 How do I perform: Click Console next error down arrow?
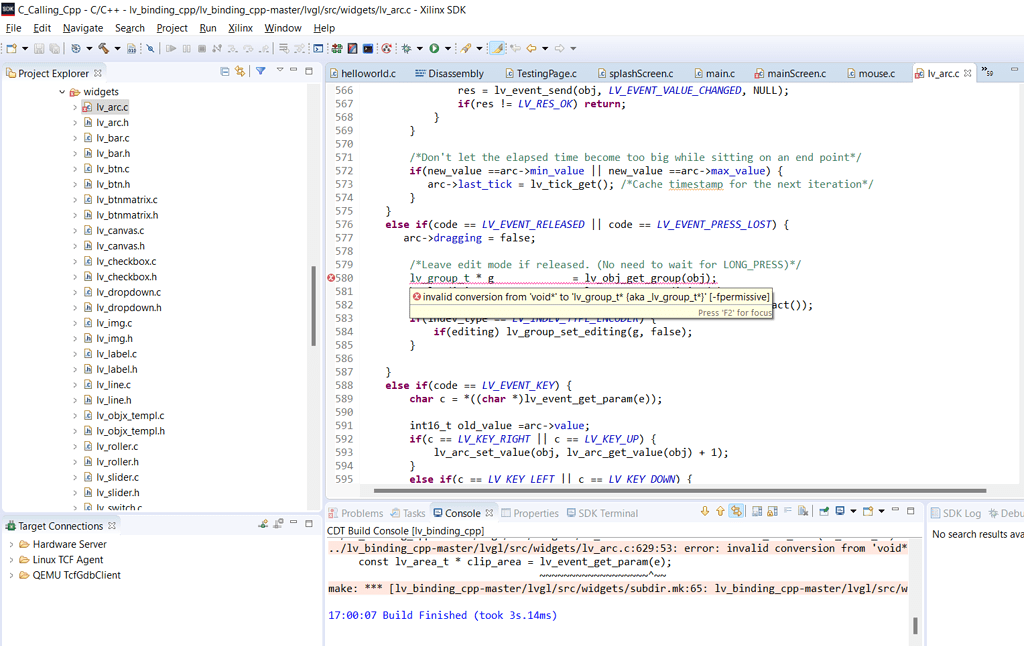tap(705, 511)
